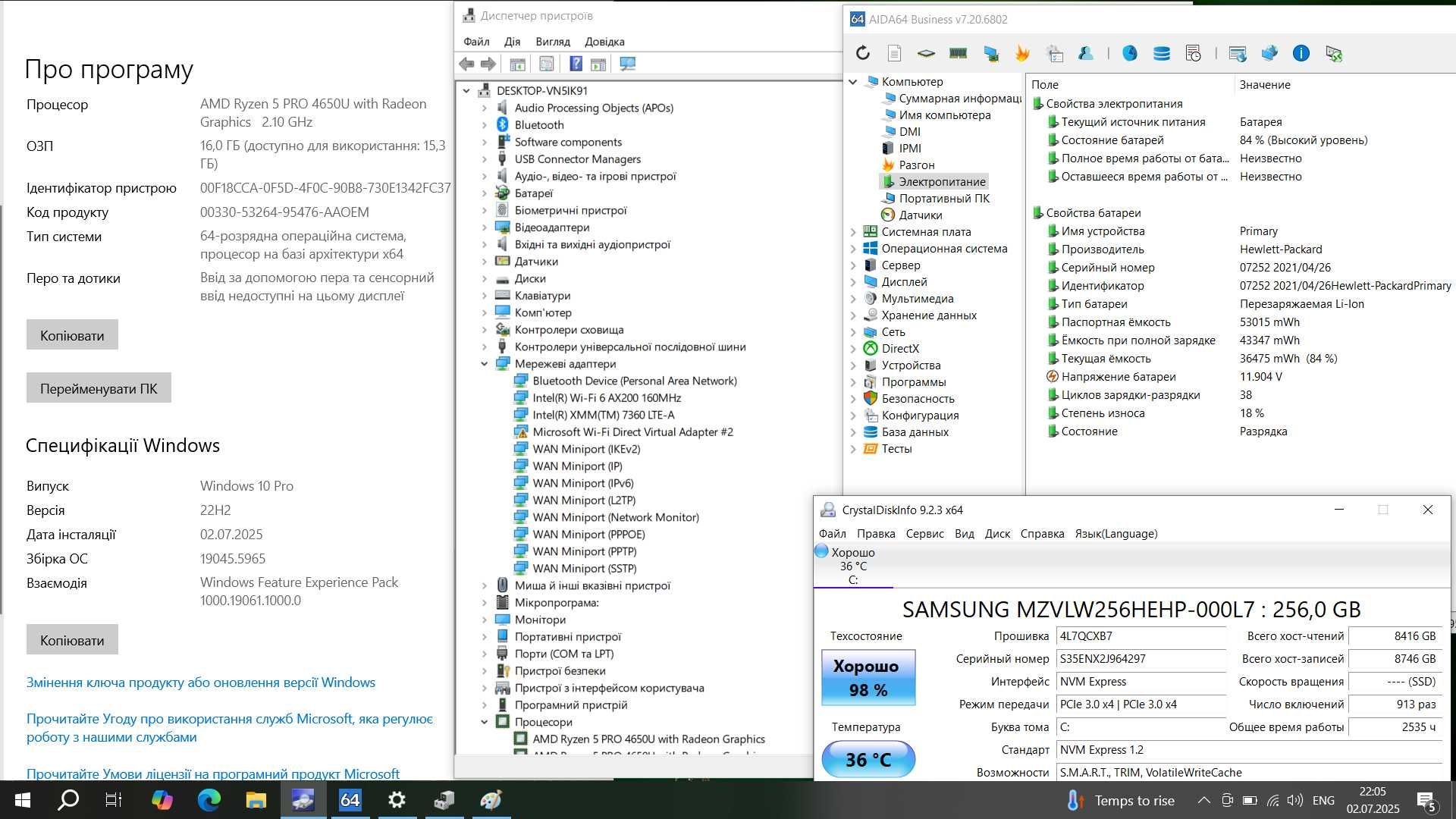Viewport: 1456px width, 819px height.
Task: Open the Вигляд menu in Device Manager
Action: click(x=552, y=42)
